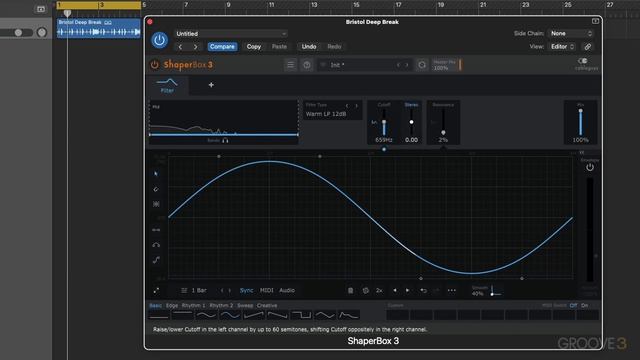Toggle ShaperBox 3 orange power icon
Viewport: 640px width, 360px height.
click(x=154, y=64)
